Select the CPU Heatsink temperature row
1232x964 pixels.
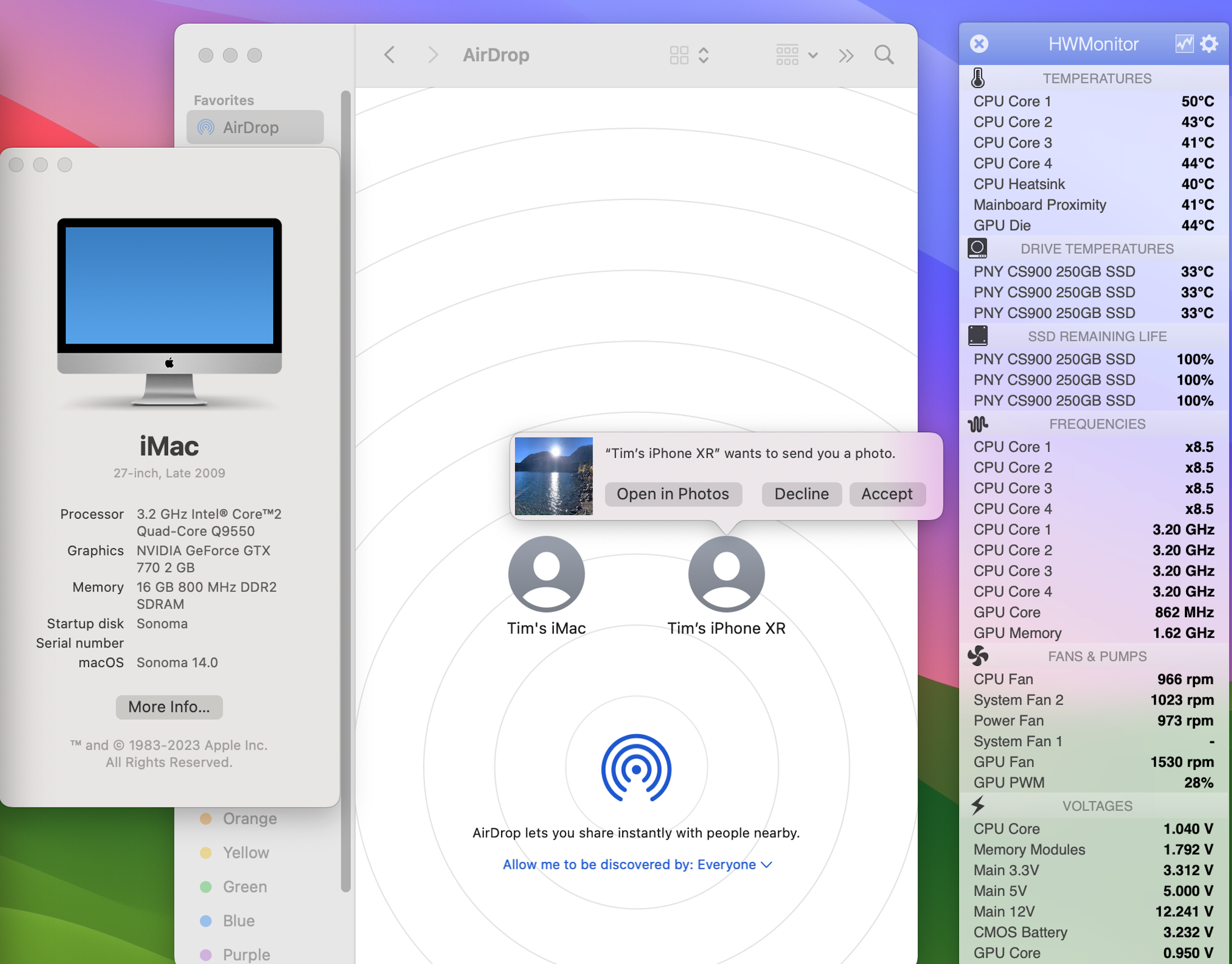click(1094, 183)
